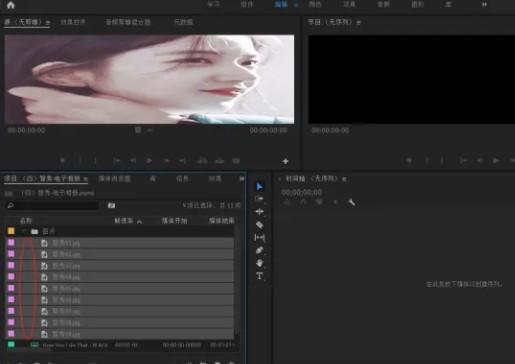Step forward one frame in Source monitor
This screenshot has width=515, height=364.
[166, 161]
